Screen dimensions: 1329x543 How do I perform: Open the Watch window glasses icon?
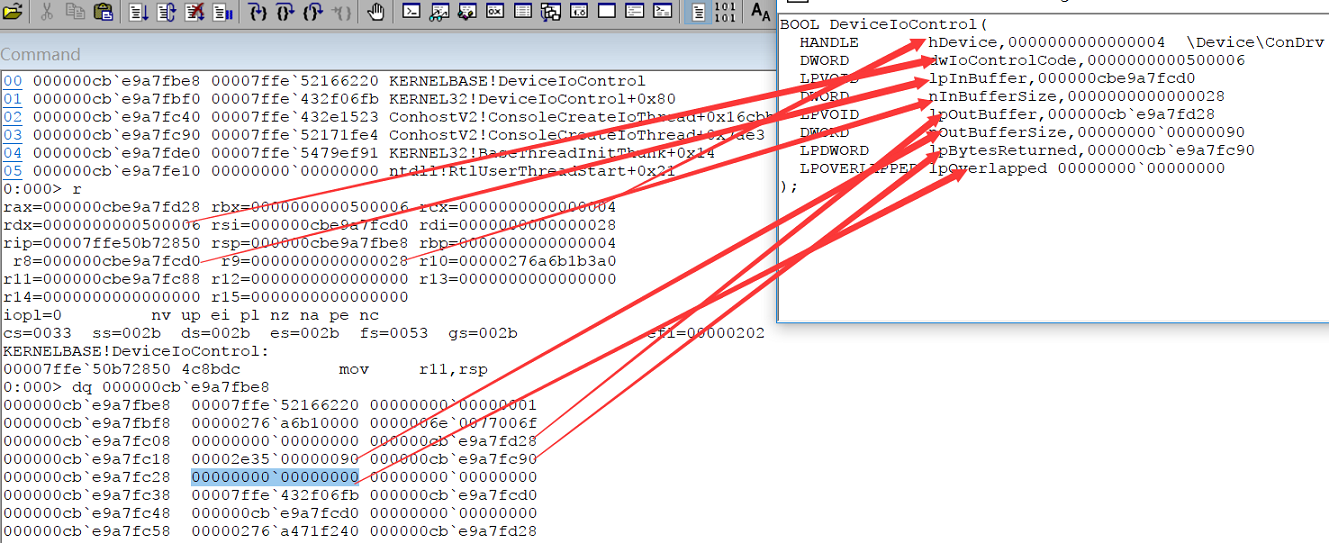[x=439, y=12]
